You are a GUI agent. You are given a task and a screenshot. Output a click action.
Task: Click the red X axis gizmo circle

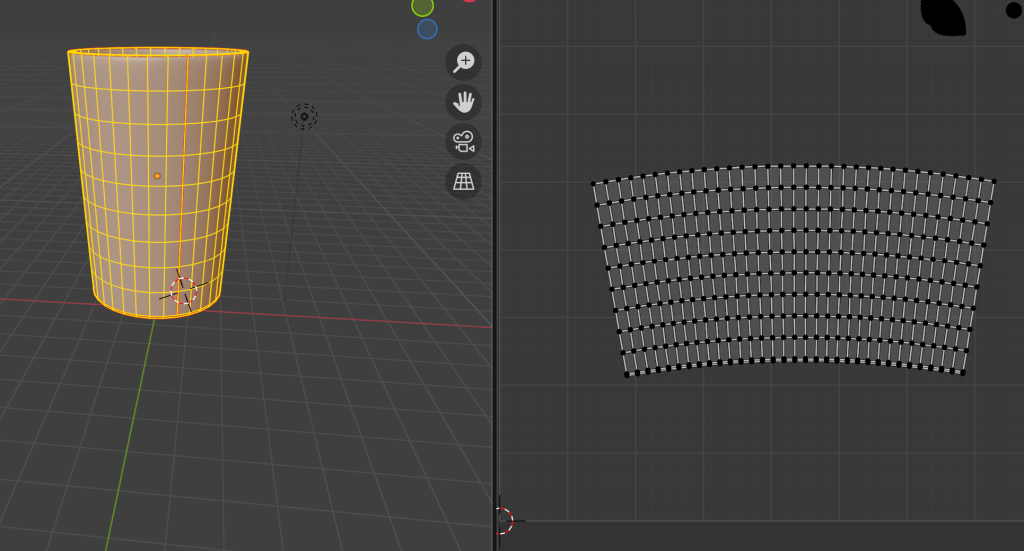[469, 1]
